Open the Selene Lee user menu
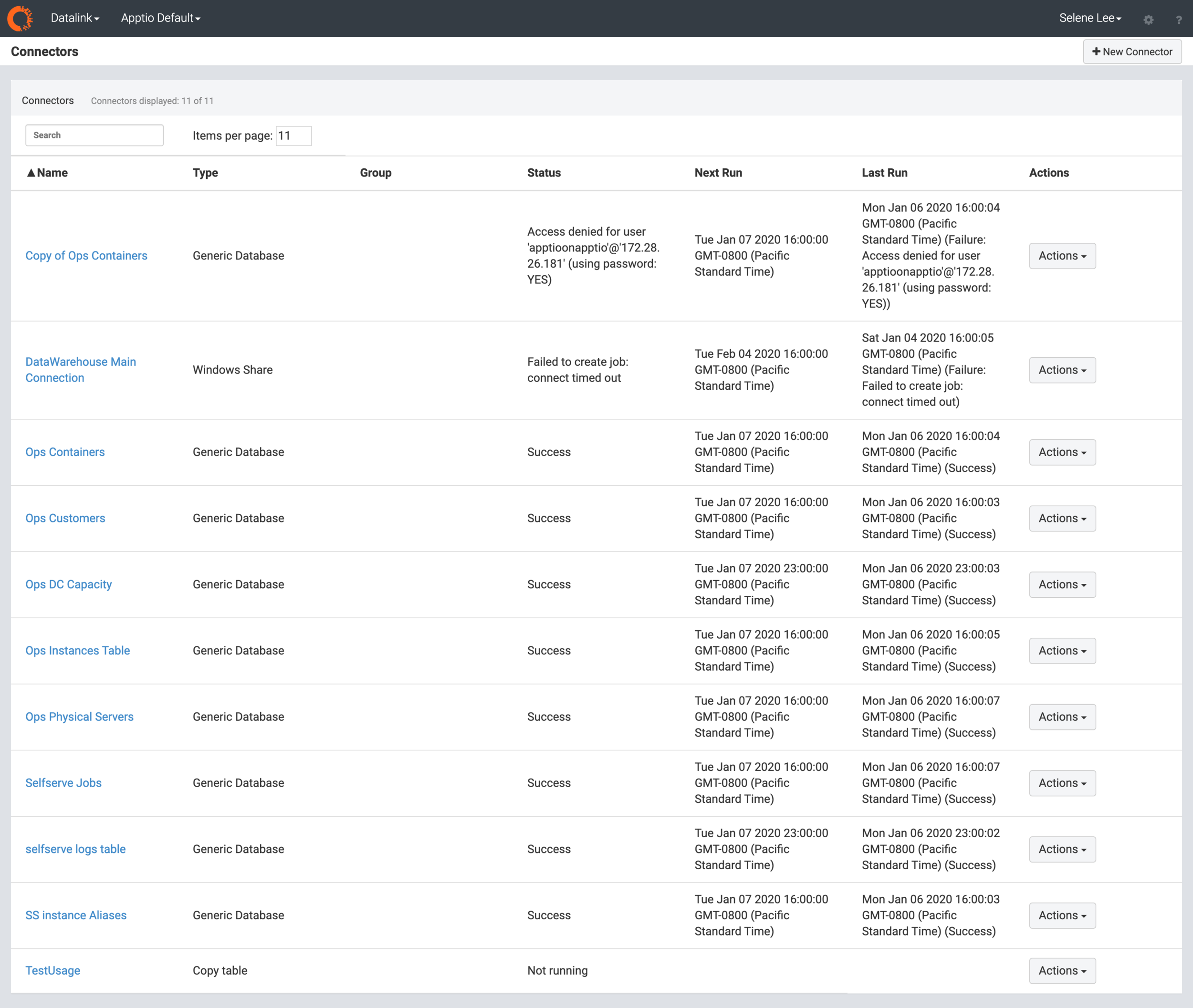 coord(1089,18)
